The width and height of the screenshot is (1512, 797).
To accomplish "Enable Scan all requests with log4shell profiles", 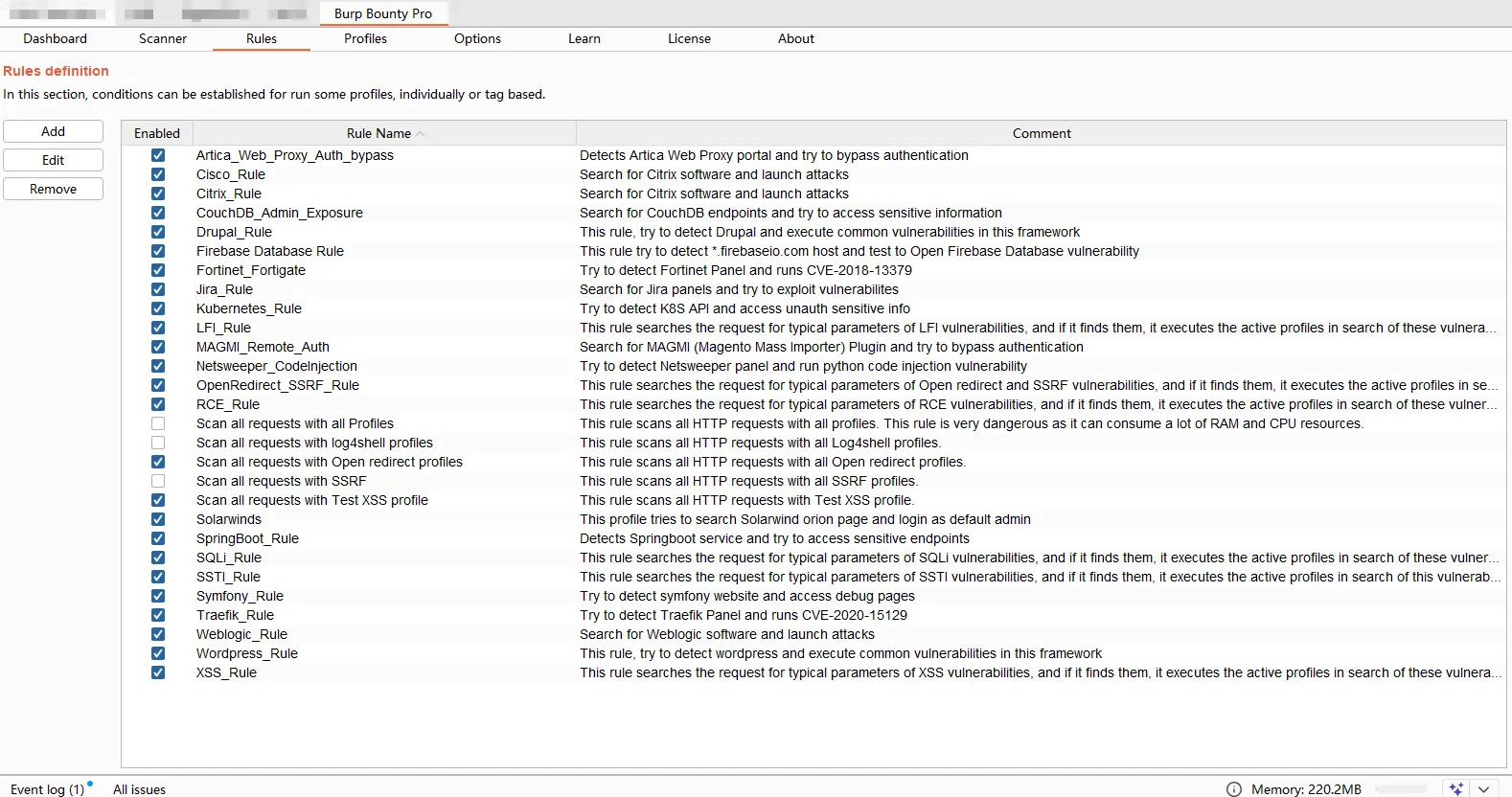I will coord(158,443).
